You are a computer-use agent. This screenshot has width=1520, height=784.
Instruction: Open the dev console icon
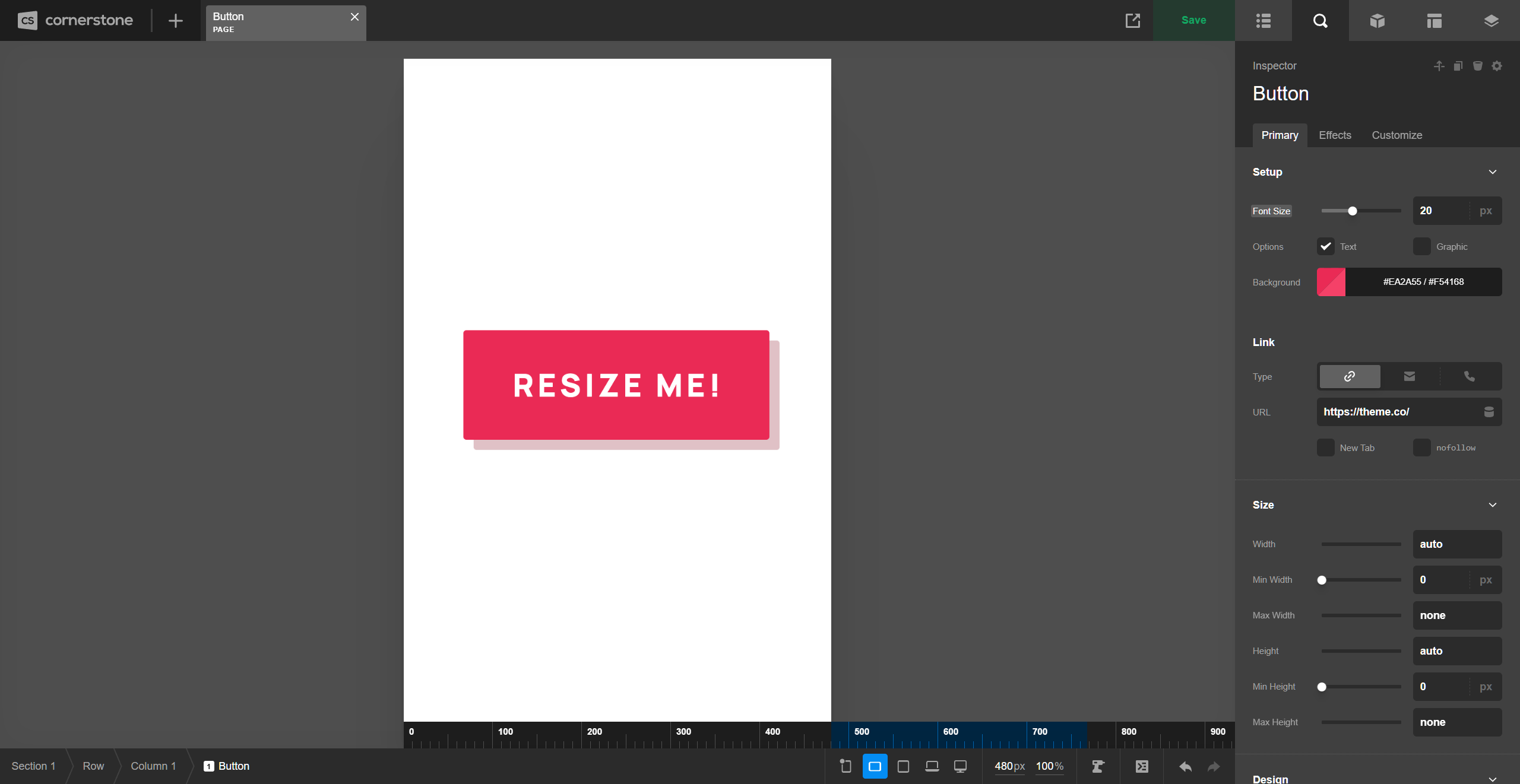click(1142, 766)
